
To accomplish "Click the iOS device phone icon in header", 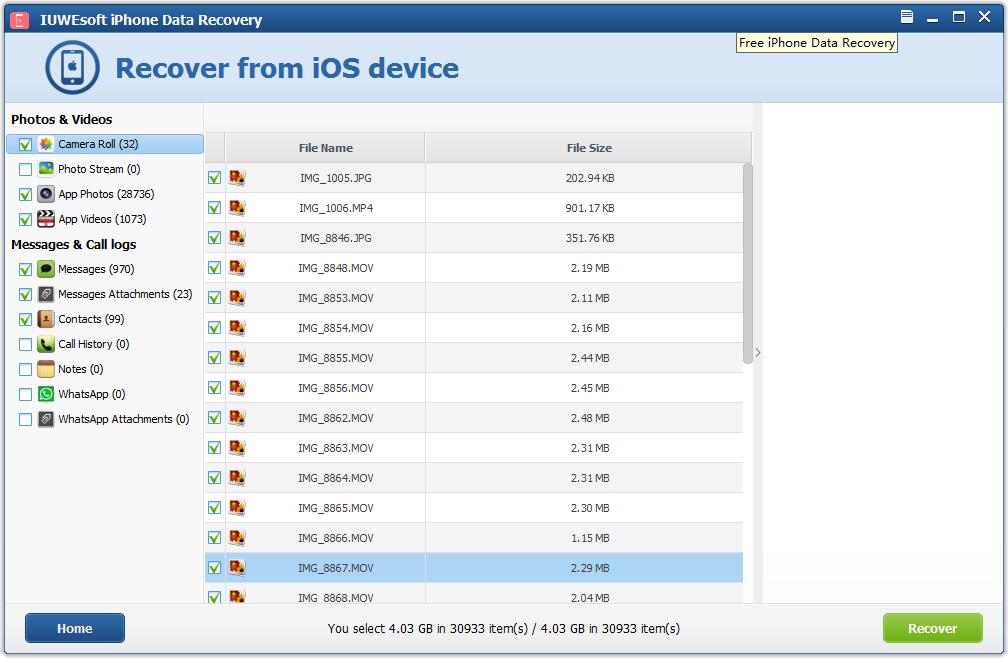I will [x=72, y=67].
